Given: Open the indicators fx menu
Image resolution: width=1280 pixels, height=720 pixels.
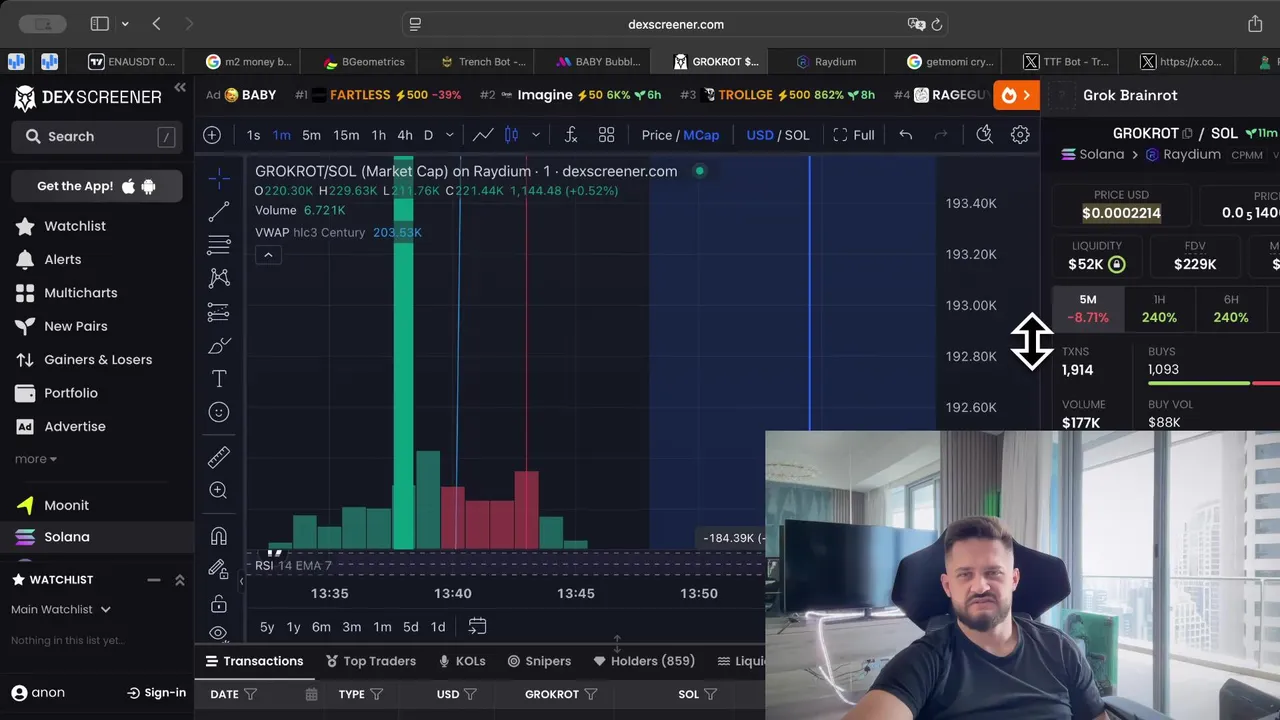Looking at the screenshot, I should [x=571, y=135].
